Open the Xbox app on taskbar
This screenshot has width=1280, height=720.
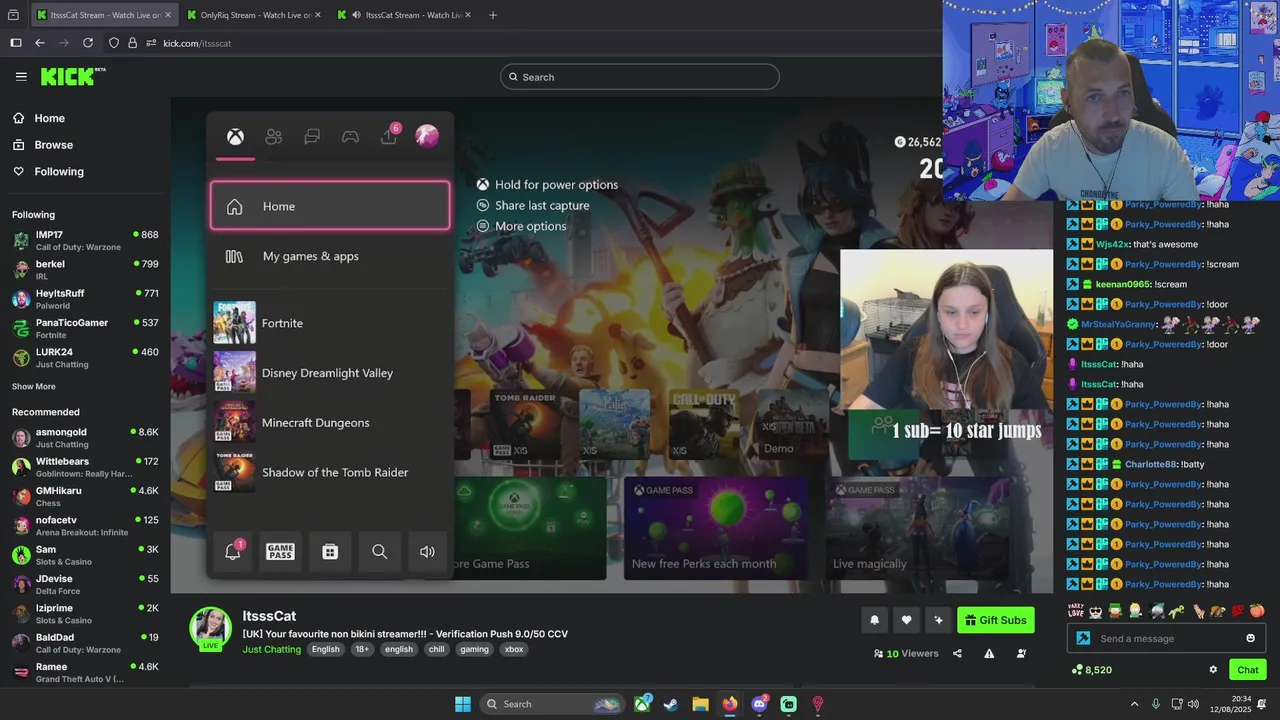point(642,704)
